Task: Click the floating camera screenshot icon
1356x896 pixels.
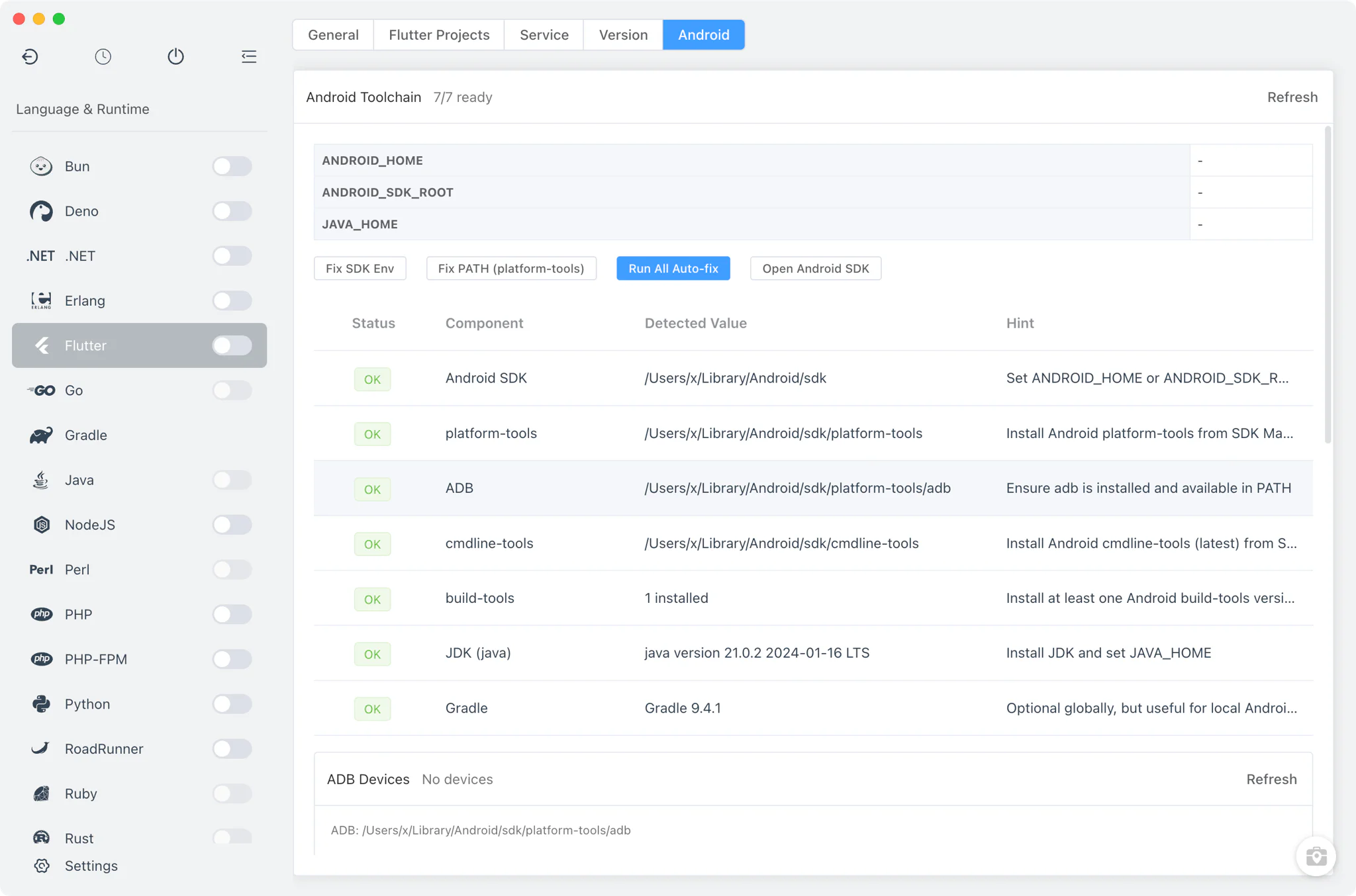Action: coord(1316,856)
